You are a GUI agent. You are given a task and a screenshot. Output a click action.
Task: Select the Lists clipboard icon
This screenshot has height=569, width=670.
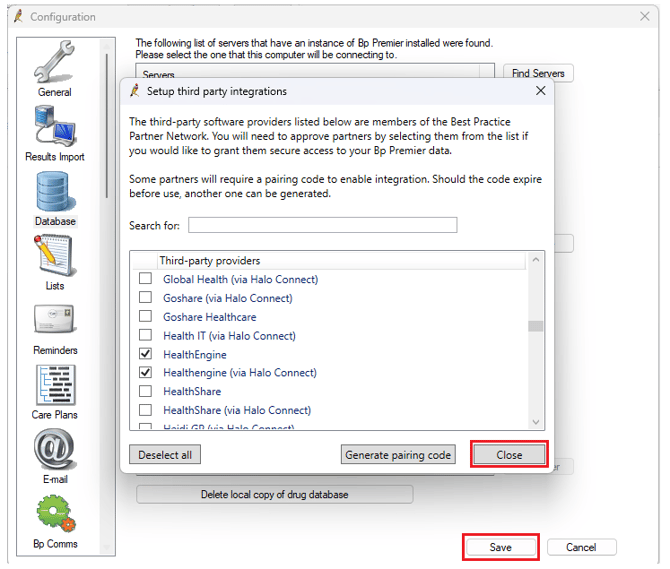click(55, 257)
